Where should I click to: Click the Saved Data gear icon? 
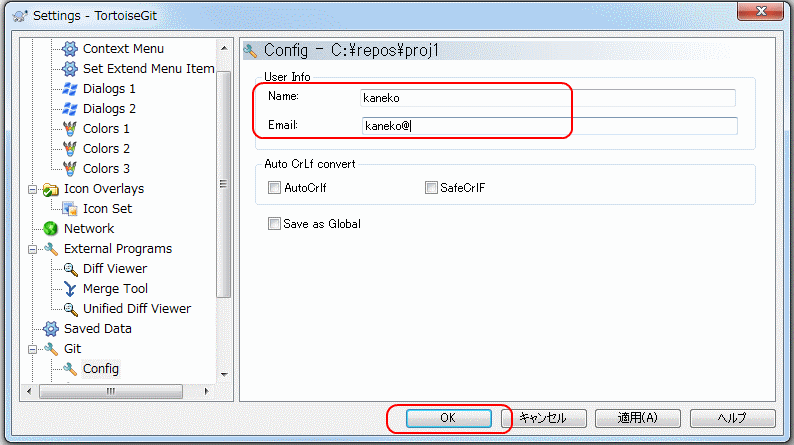point(51,329)
